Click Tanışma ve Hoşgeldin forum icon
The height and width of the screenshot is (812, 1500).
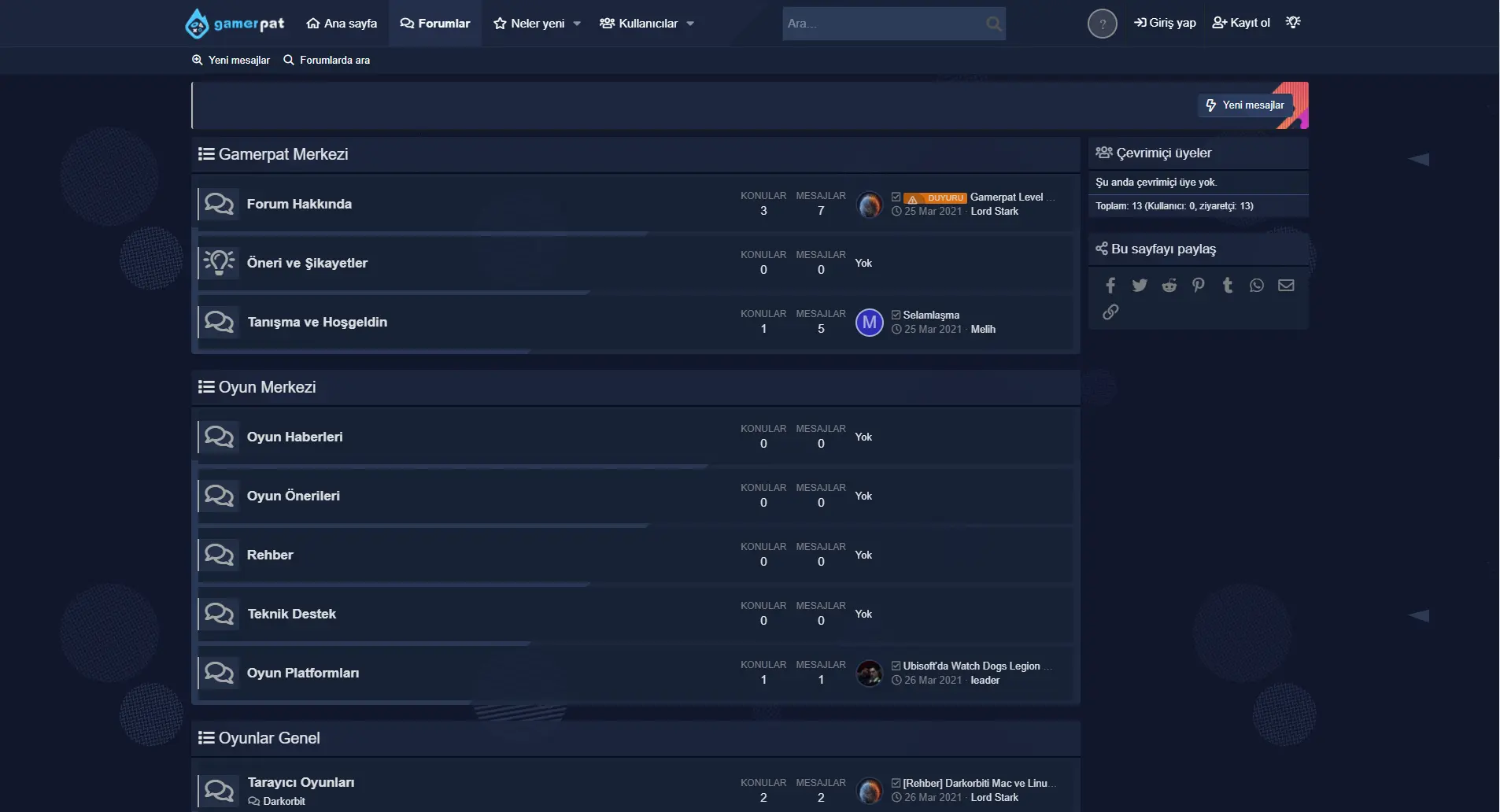(219, 322)
